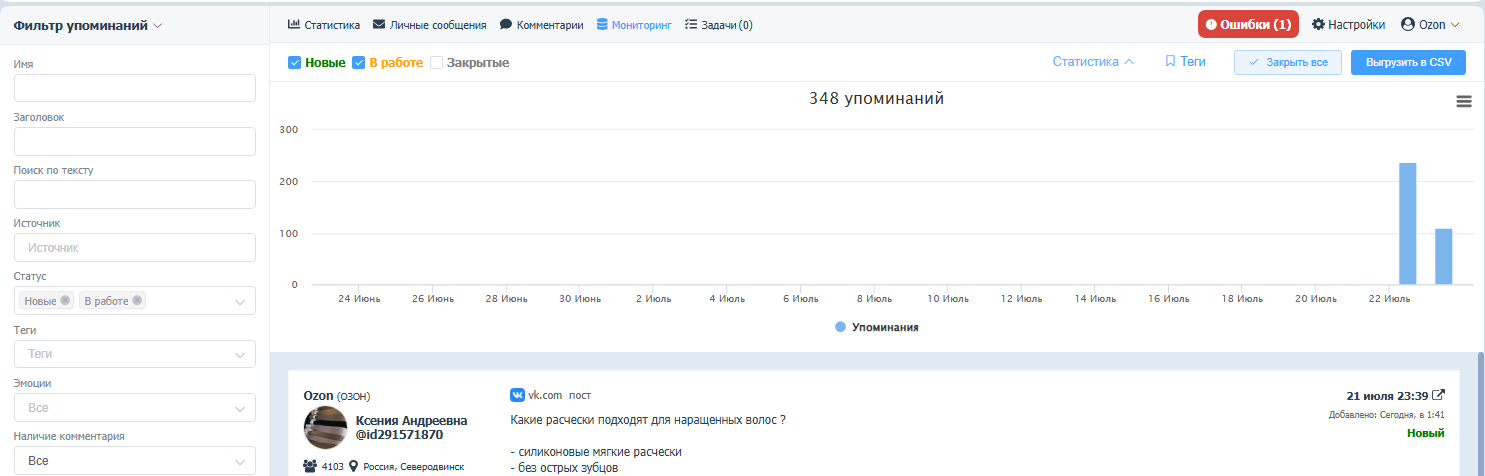Viewport: 1485px width, 476px height.
Task: Click the Ozon (ОЗОН) mention heading
Action: (x=337, y=396)
